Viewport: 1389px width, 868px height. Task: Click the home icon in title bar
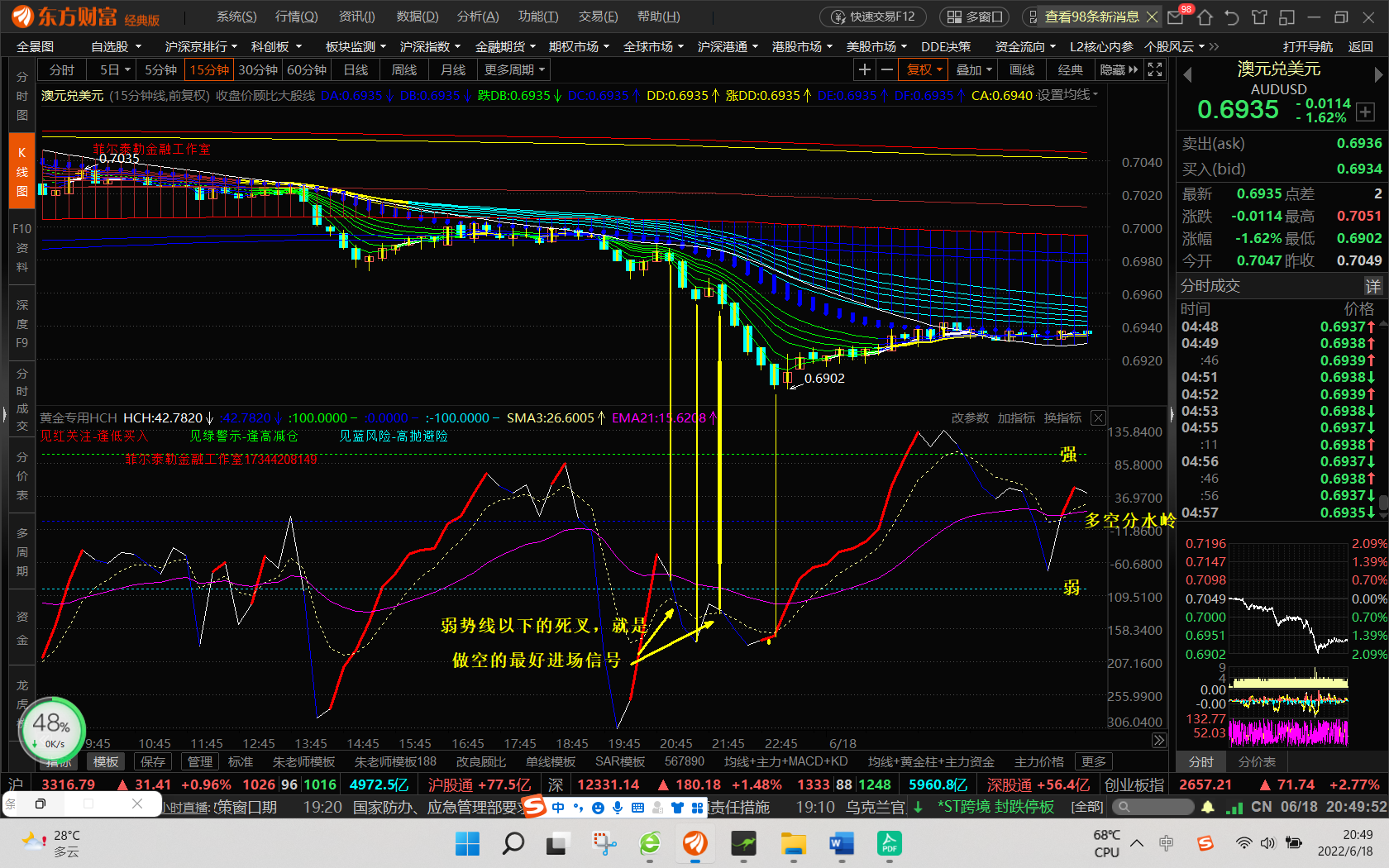coord(1205,17)
